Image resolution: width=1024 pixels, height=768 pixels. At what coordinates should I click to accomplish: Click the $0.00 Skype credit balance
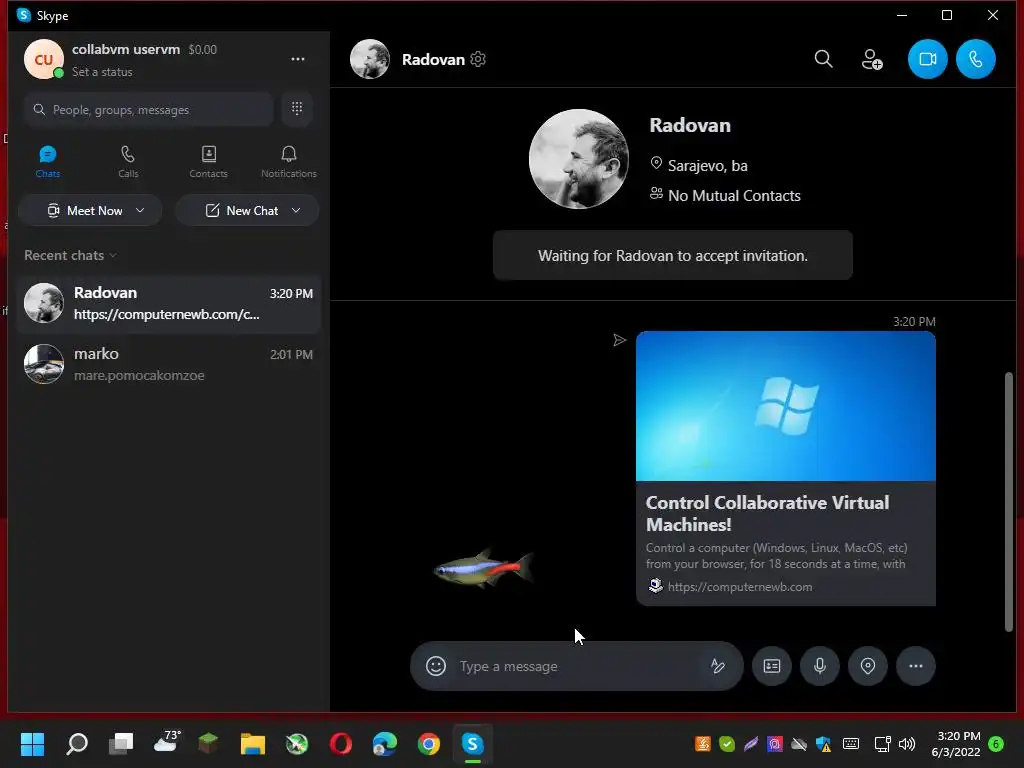pyautogui.click(x=202, y=50)
